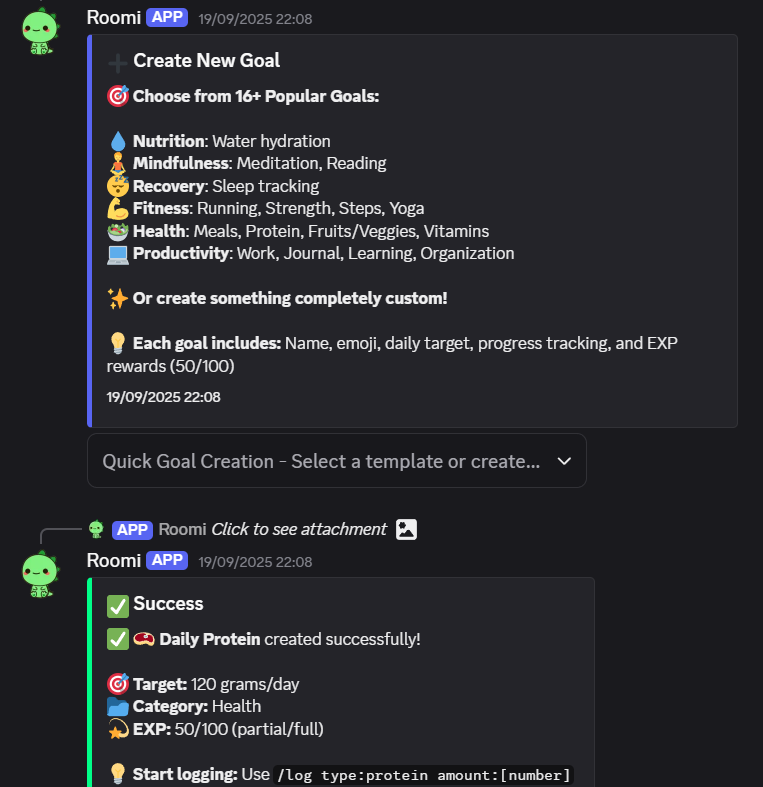Click the water drop emoji next to Nutrition

118,142
